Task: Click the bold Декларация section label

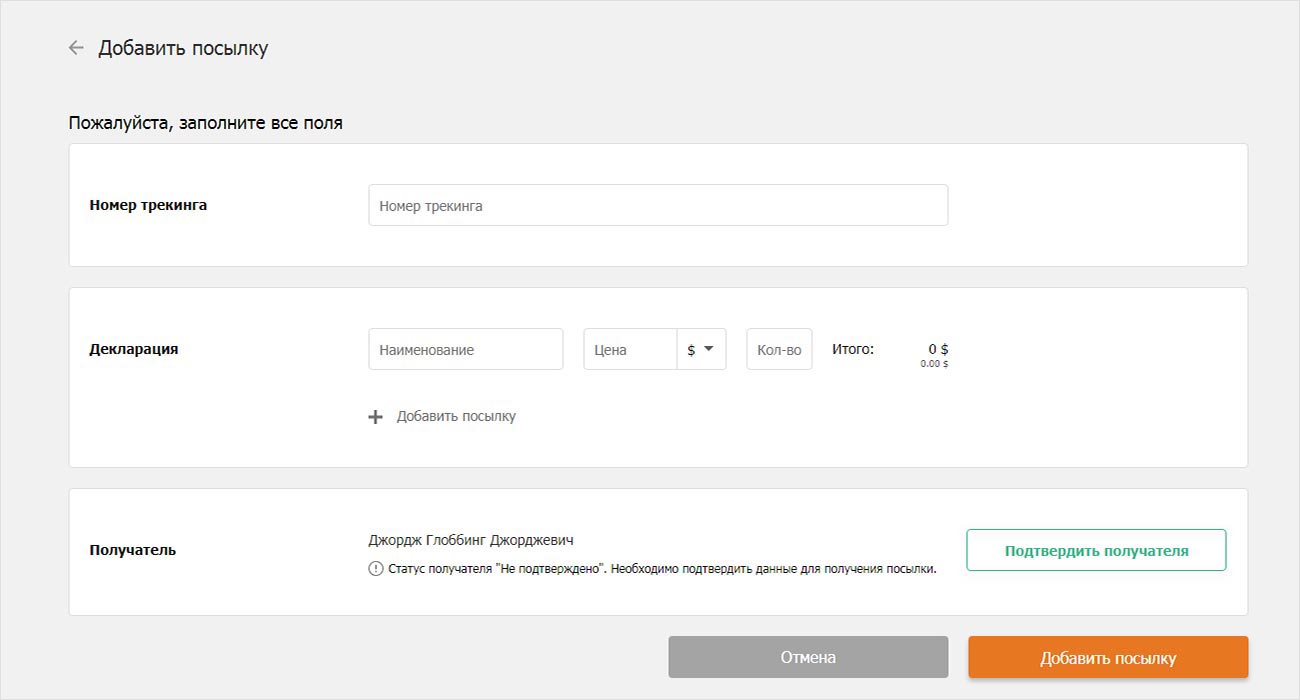Action: 134,349
